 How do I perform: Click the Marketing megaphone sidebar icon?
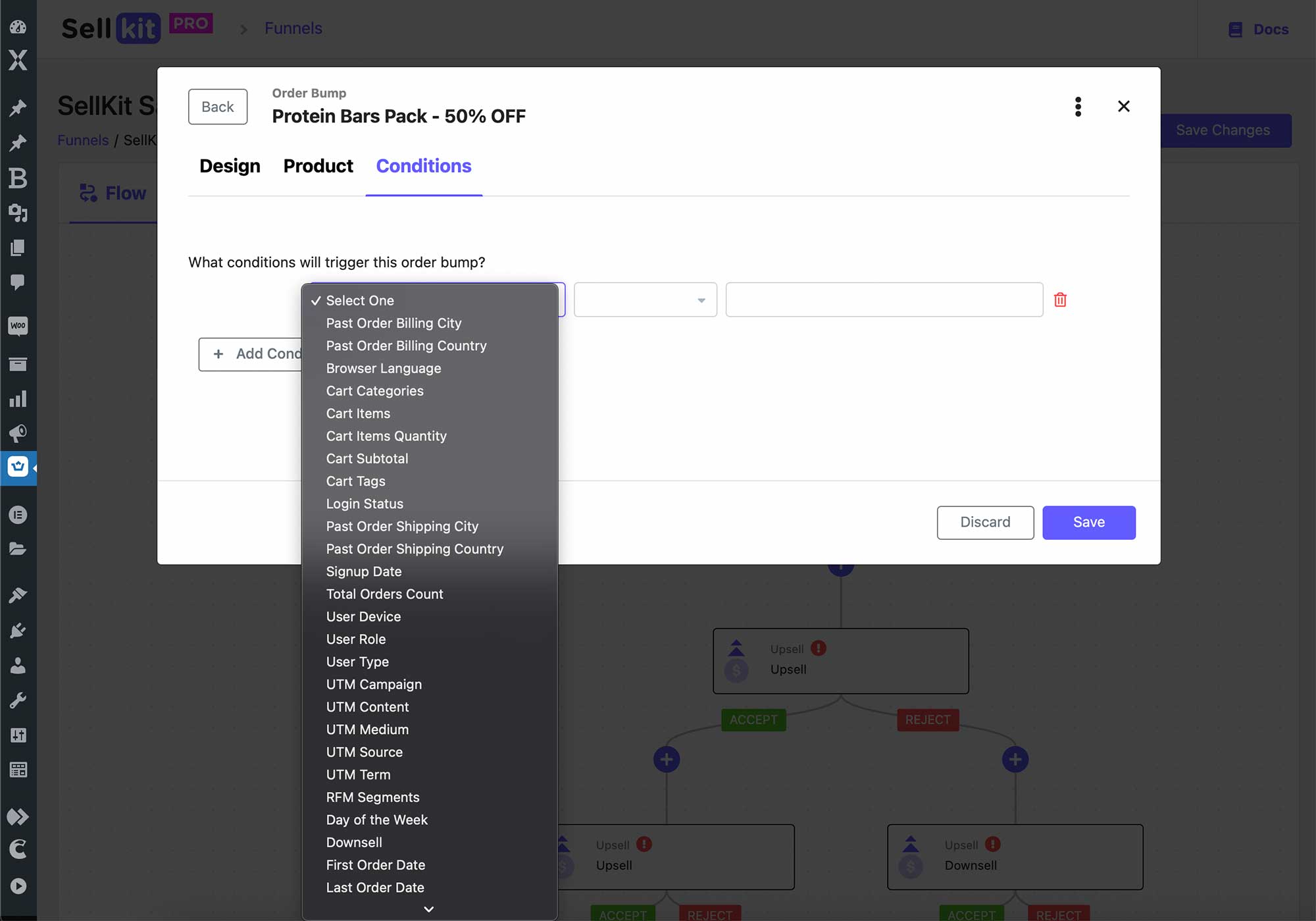[x=18, y=433]
